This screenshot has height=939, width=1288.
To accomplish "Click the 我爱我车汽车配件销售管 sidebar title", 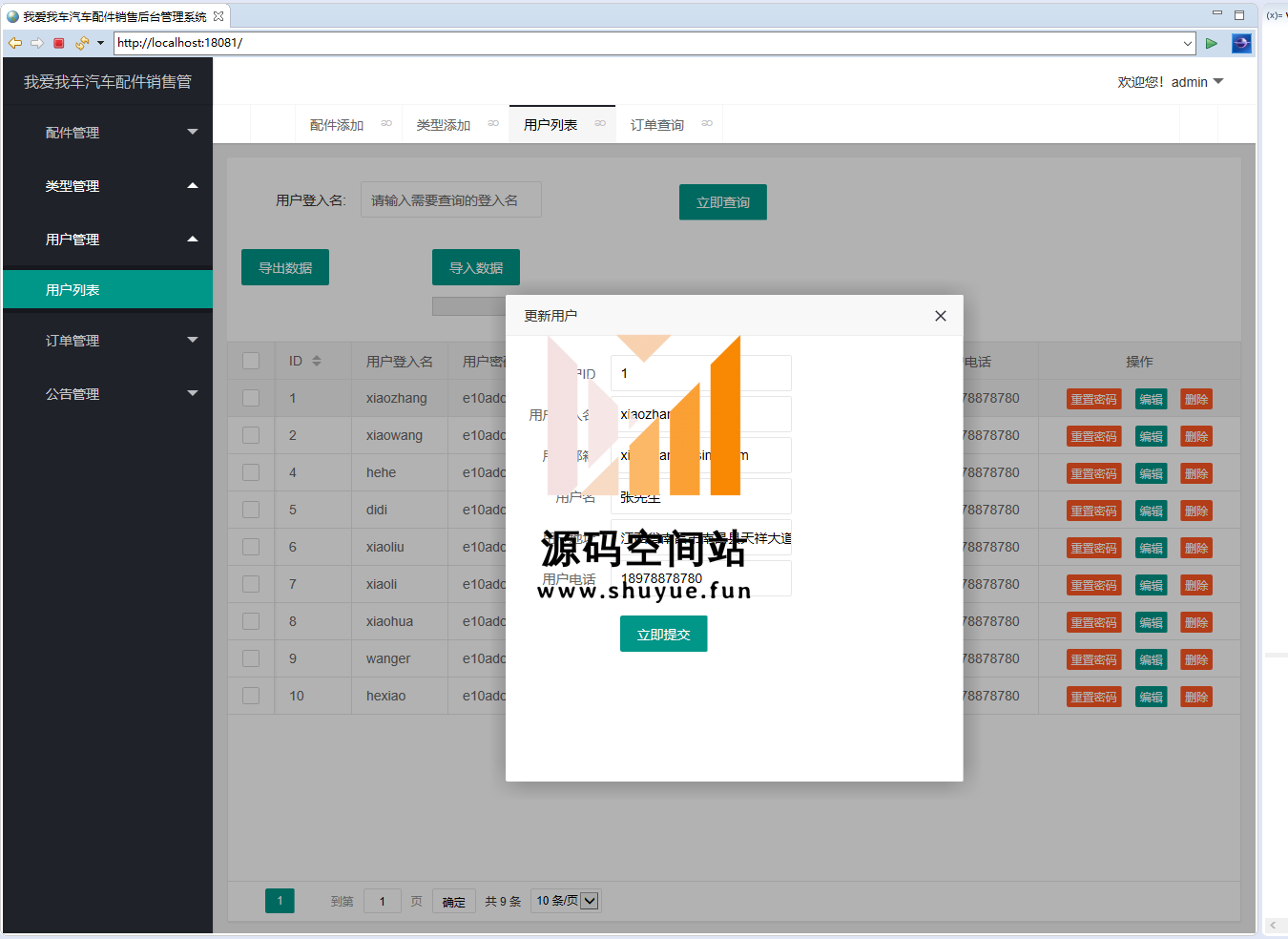I will (108, 82).
